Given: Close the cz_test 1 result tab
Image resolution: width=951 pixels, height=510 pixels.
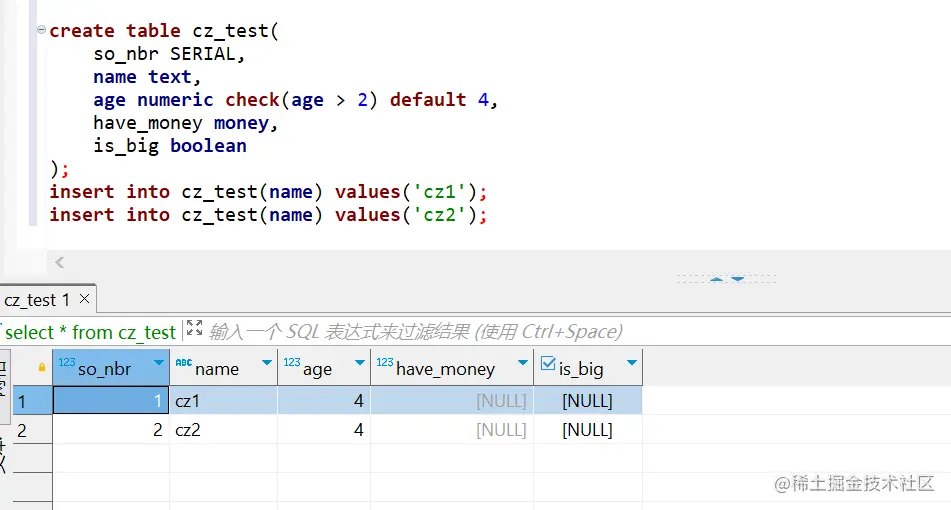Looking at the screenshot, I should 84,298.
